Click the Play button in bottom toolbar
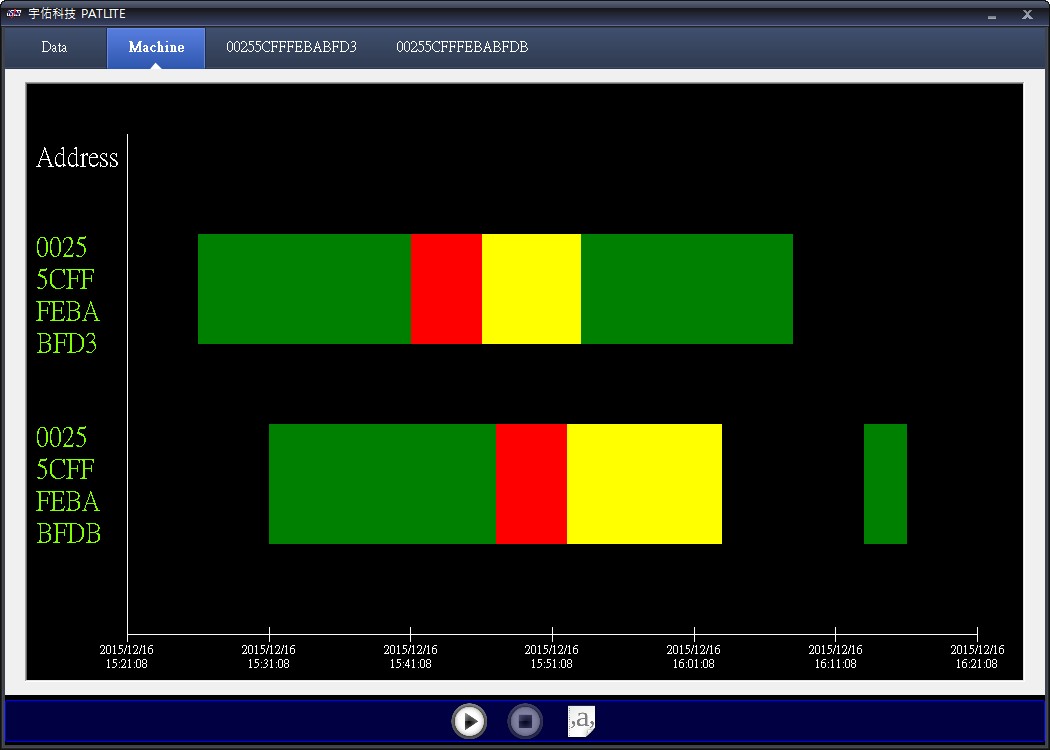Screen dimensions: 1050x750 (469, 721)
